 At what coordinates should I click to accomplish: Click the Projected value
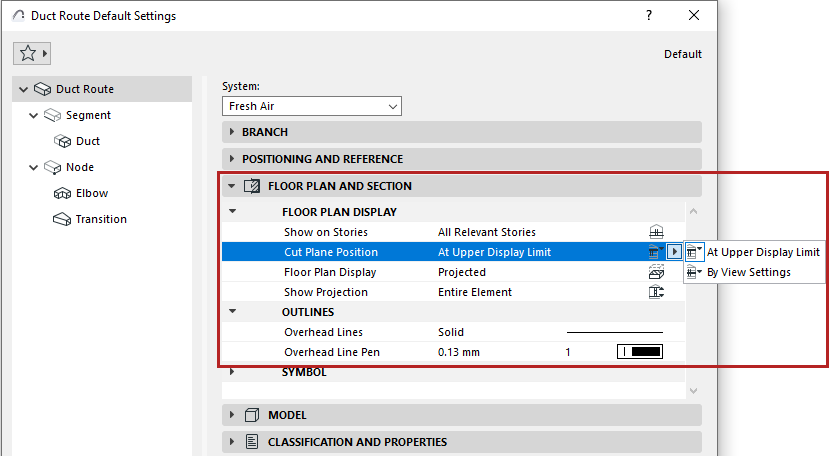[462, 272]
